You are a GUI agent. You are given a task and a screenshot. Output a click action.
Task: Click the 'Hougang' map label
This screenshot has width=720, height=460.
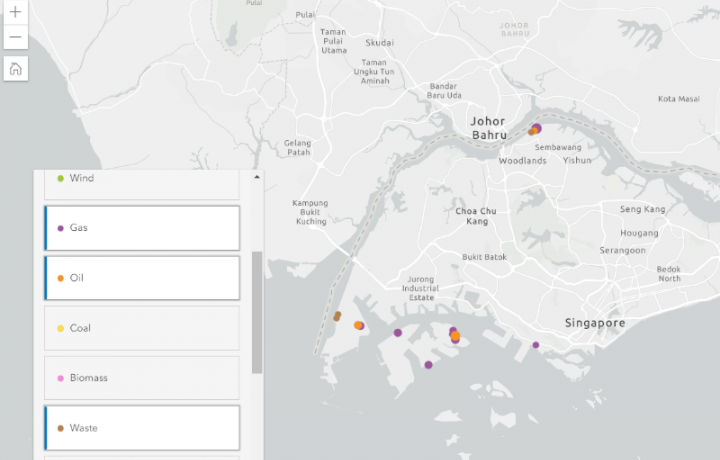click(x=639, y=233)
